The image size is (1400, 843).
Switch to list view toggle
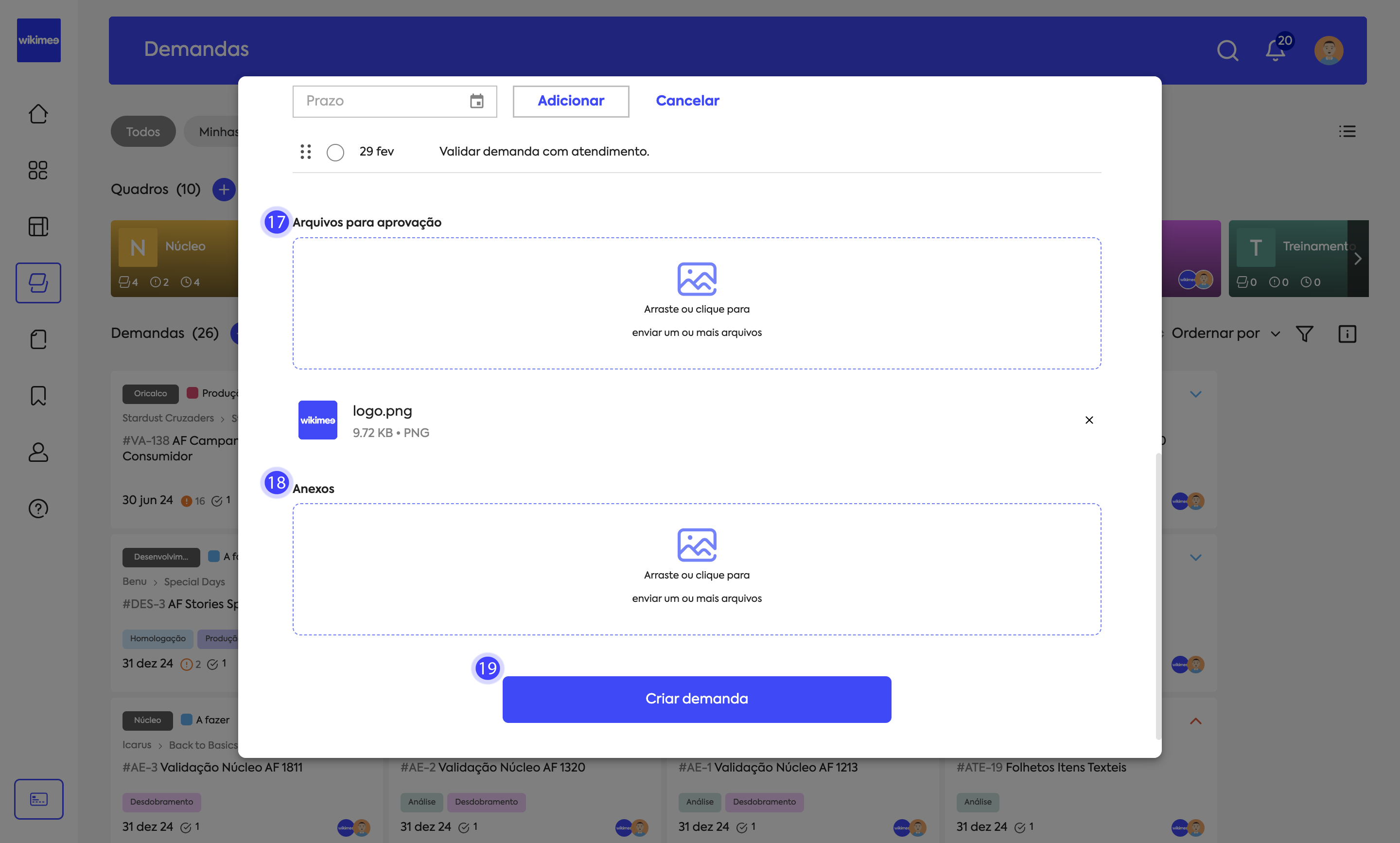click(1347, 132)
